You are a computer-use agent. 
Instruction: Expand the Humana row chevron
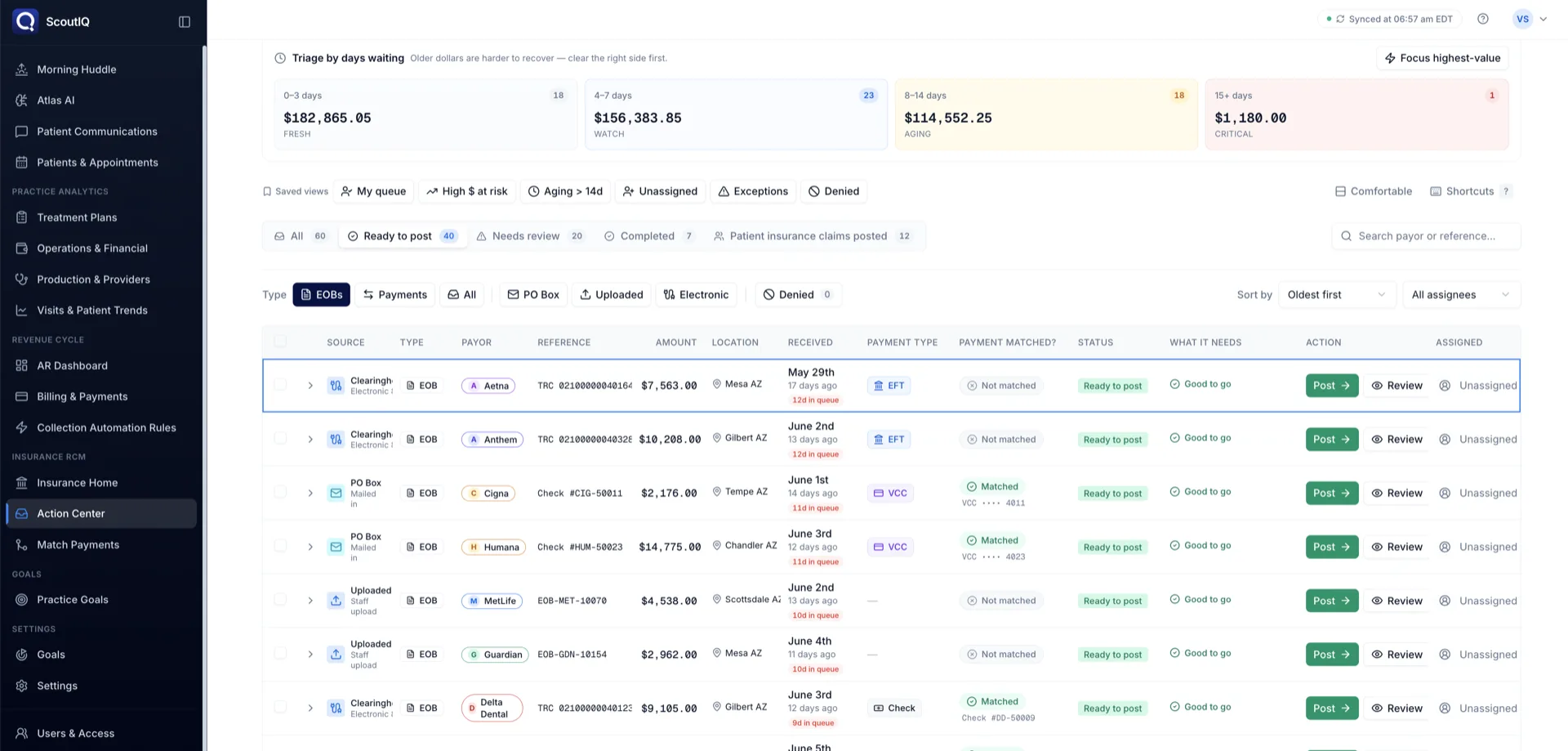pyautogui.click(x=310, y=548)
